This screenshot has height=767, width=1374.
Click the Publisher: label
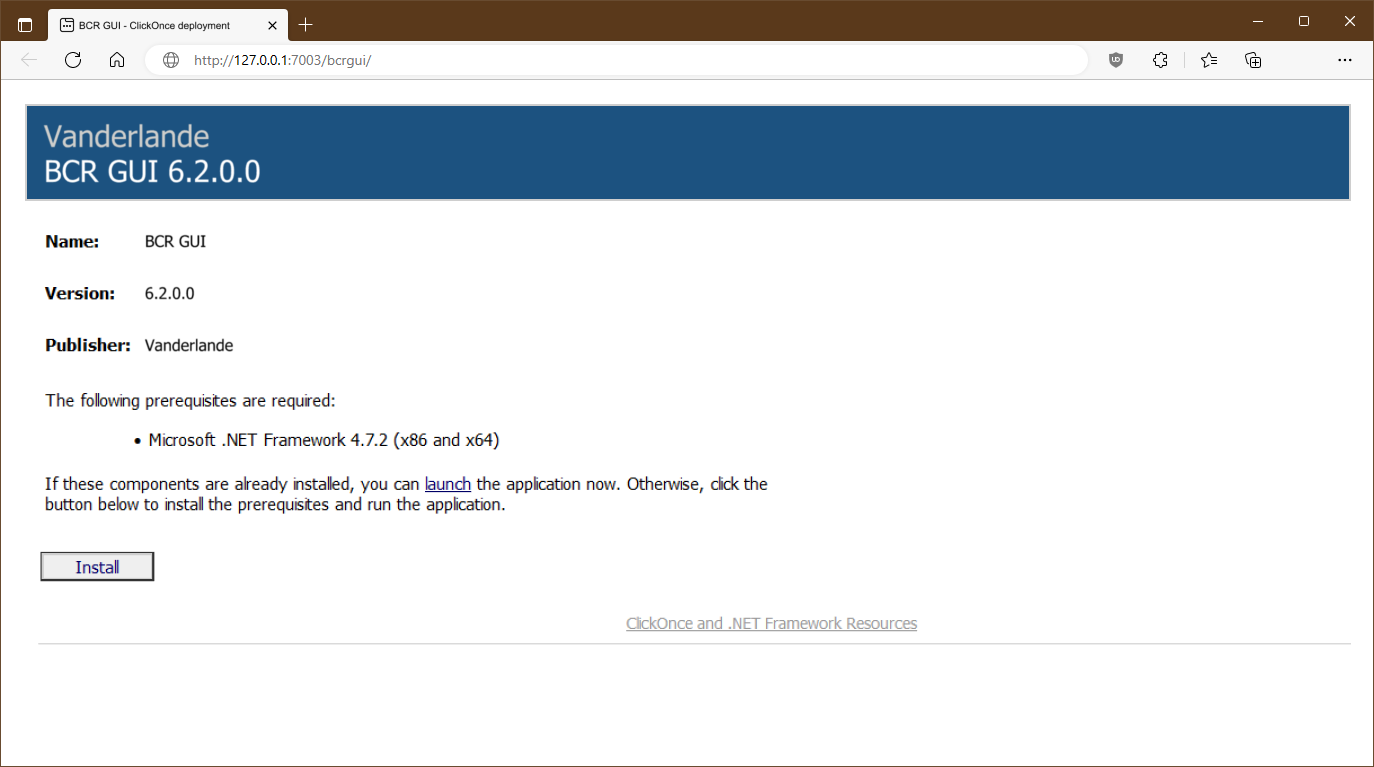coord(88,345)
